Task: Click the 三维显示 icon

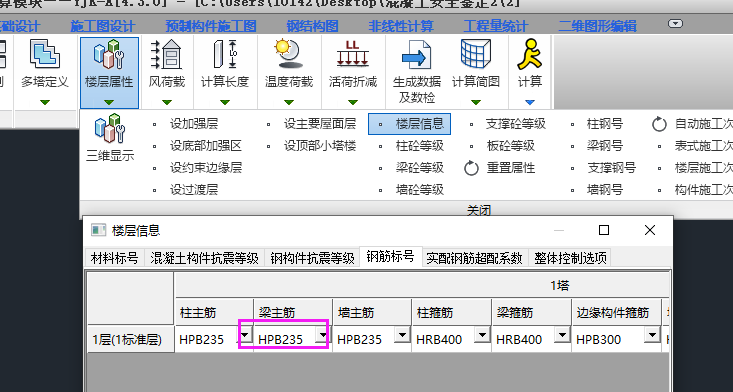Action: [x=110, y=128]
